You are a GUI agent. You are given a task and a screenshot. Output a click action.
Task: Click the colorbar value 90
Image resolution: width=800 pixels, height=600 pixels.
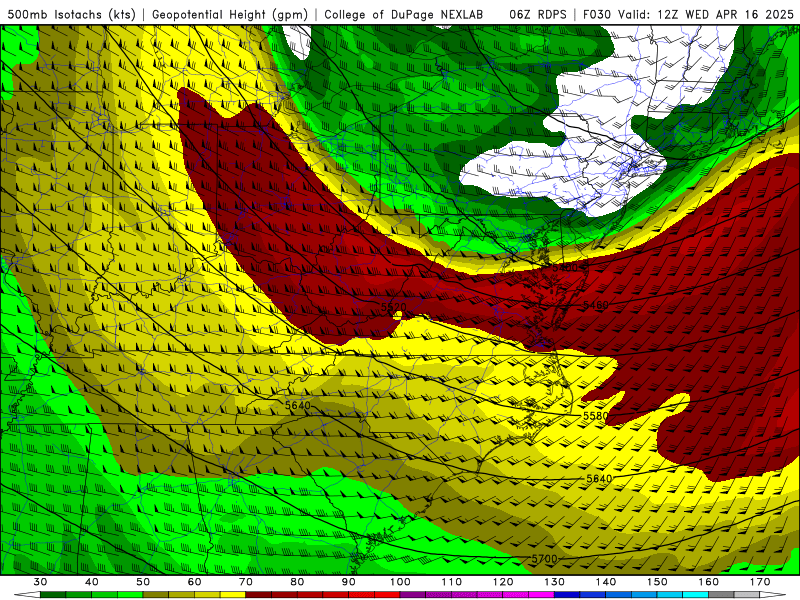coord(349,582)
